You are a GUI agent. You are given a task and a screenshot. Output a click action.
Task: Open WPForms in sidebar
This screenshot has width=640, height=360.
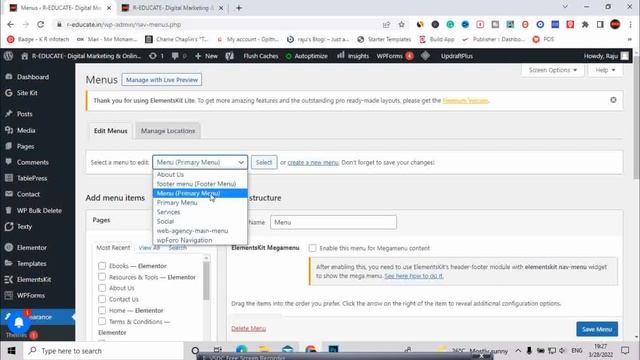[x=31, y=295]
